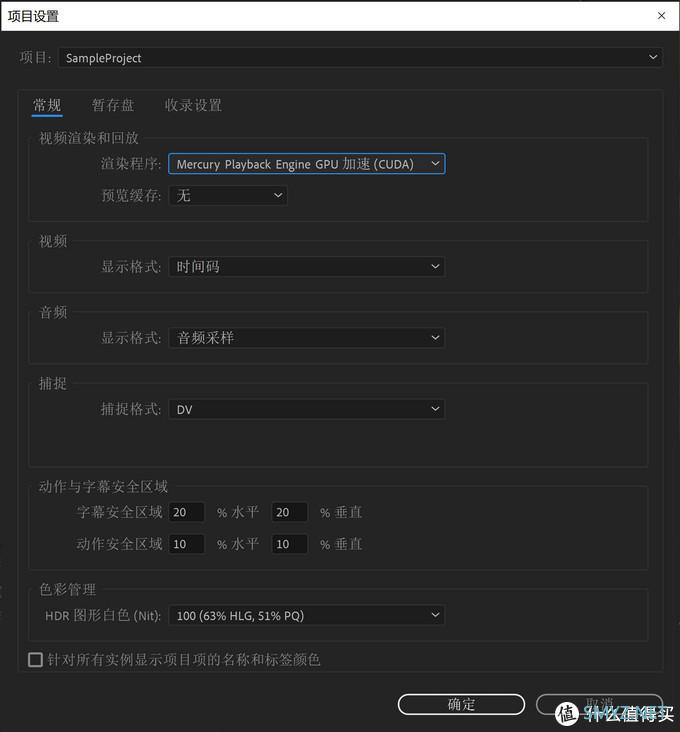The width and height of the screenshot is (680, 732).
Task: Open the 捕捉格式 DV dropdown
Action: point(307,409)
